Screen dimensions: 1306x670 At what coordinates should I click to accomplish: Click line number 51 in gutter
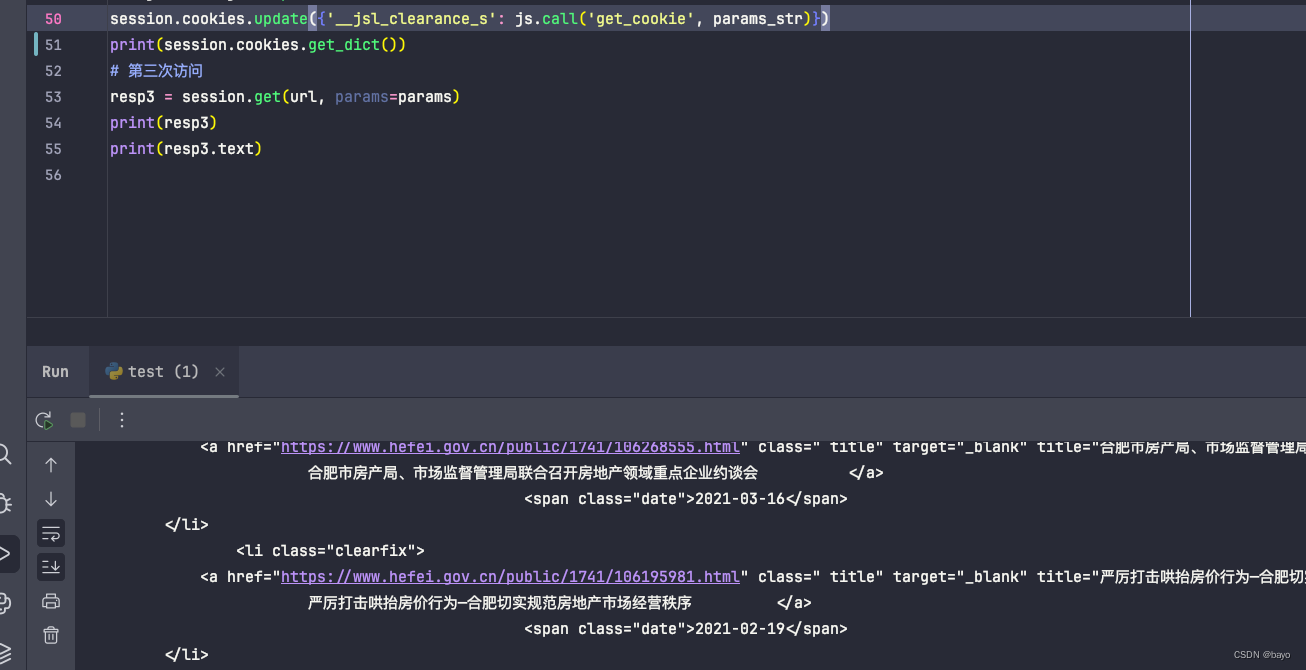[x=53, y=45]
